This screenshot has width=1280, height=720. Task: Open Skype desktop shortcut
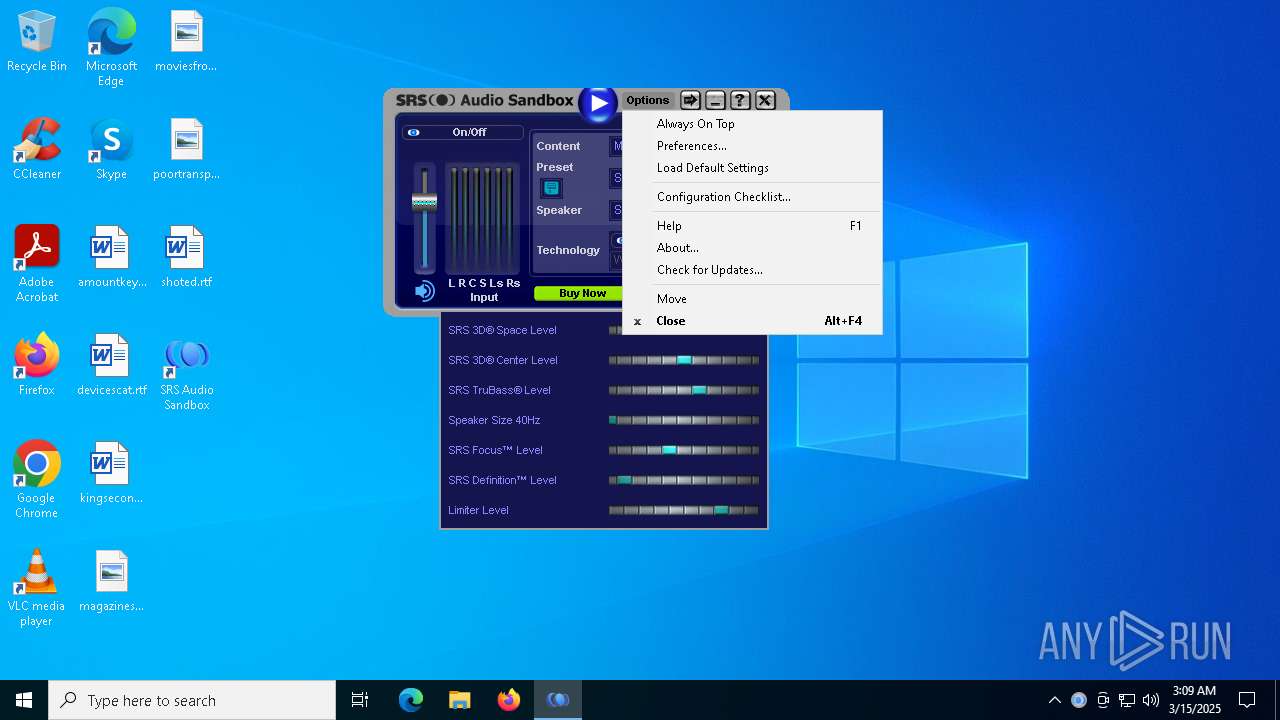pos(111,149)
